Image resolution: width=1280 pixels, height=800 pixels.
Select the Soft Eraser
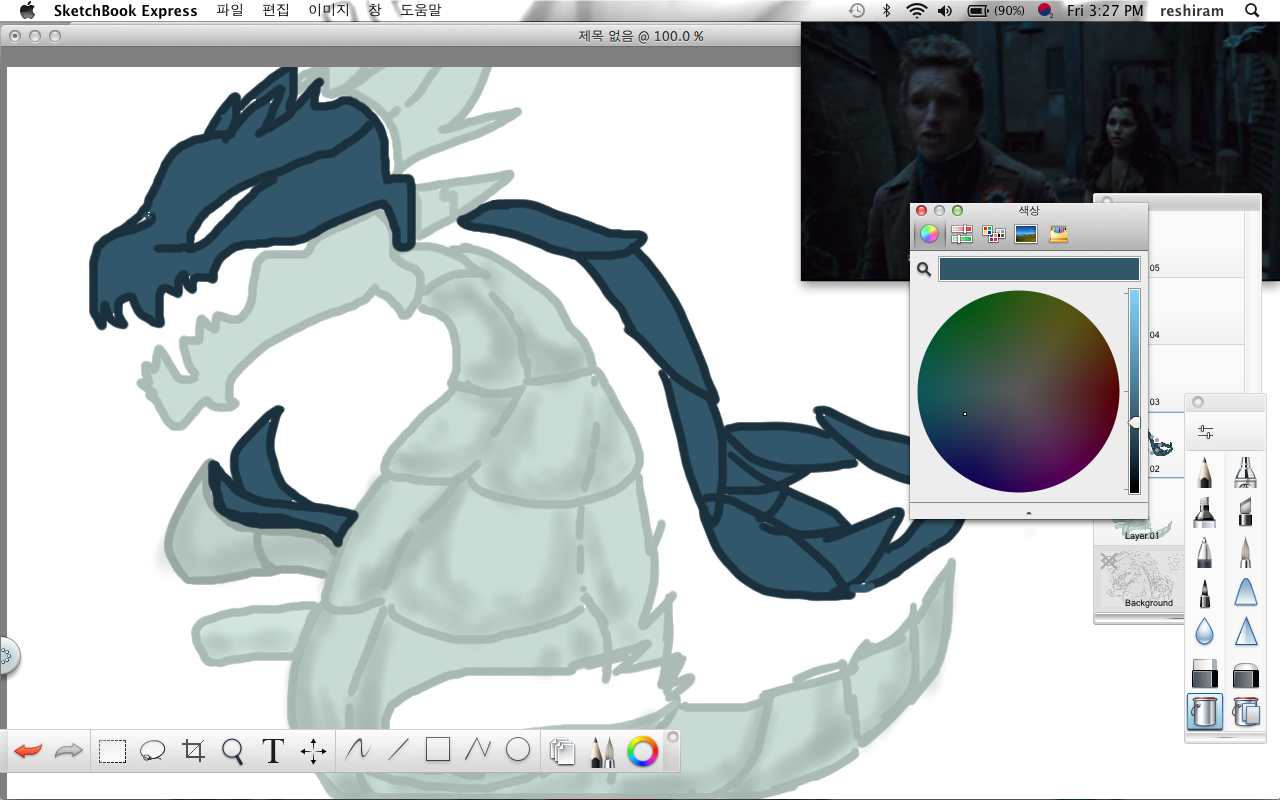coord(1245,674)
